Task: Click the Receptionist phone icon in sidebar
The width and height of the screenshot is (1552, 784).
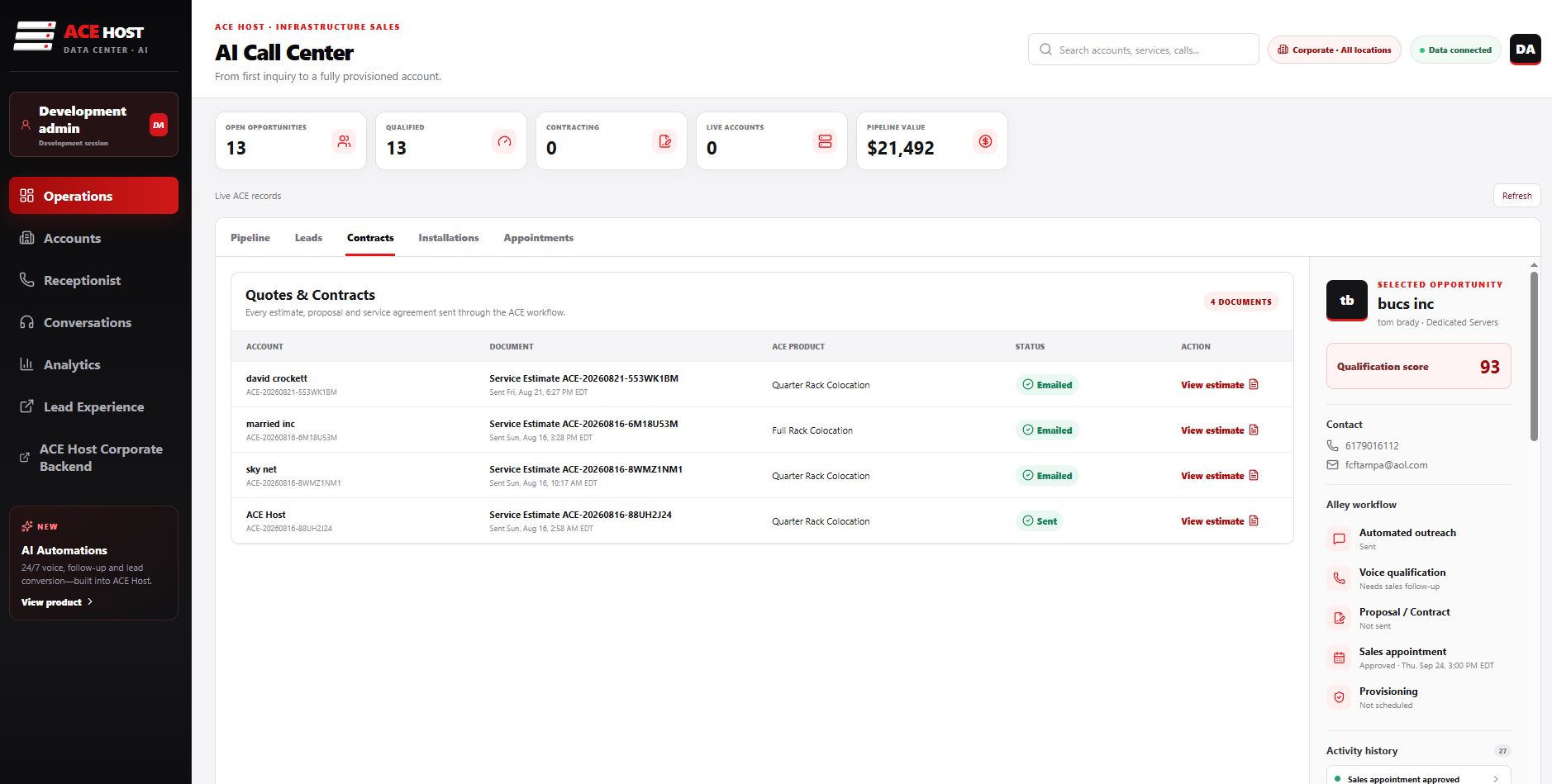Action: coord(26,280)
